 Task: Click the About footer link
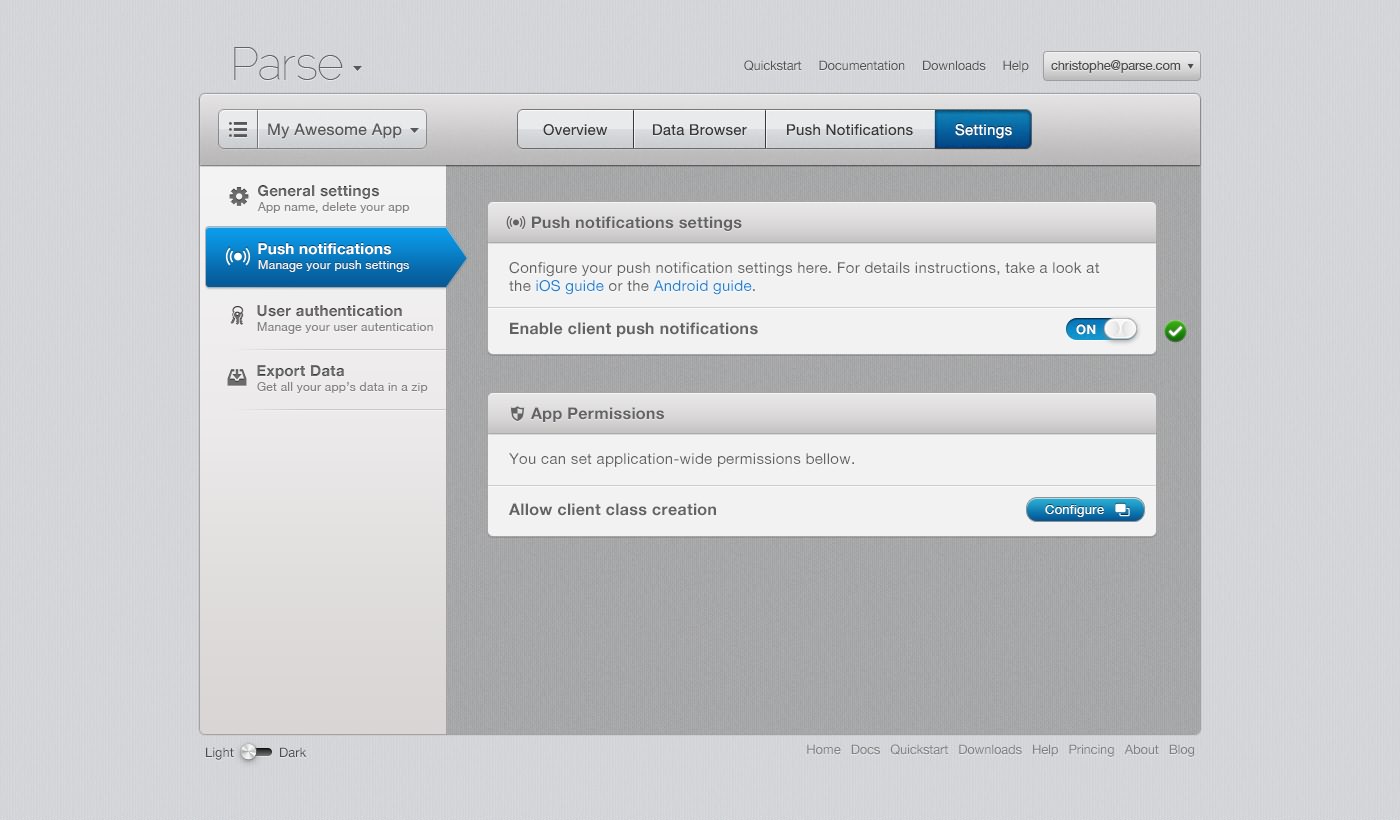point(1141,749)
